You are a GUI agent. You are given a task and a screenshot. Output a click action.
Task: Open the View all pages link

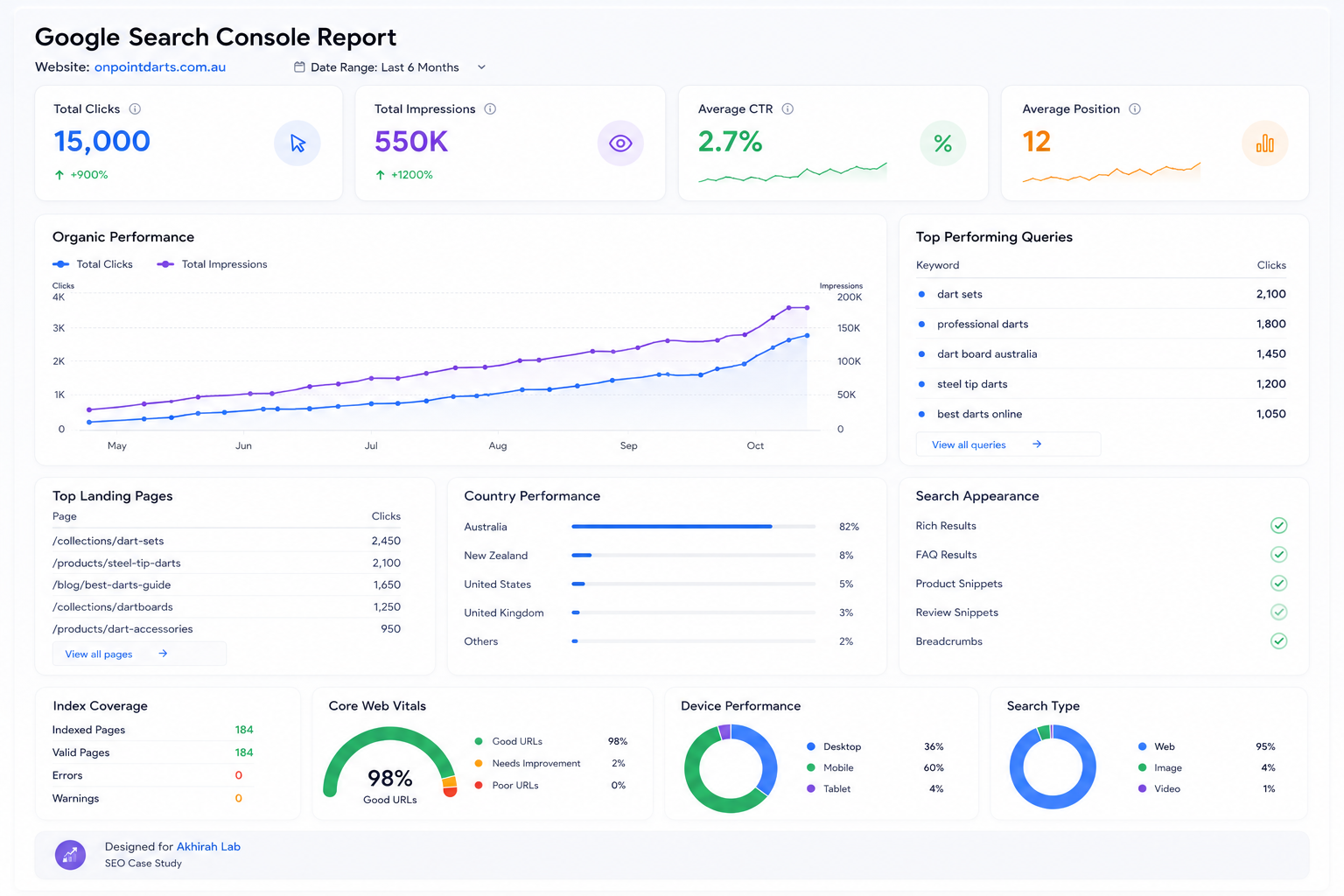(x=139, y=654)
